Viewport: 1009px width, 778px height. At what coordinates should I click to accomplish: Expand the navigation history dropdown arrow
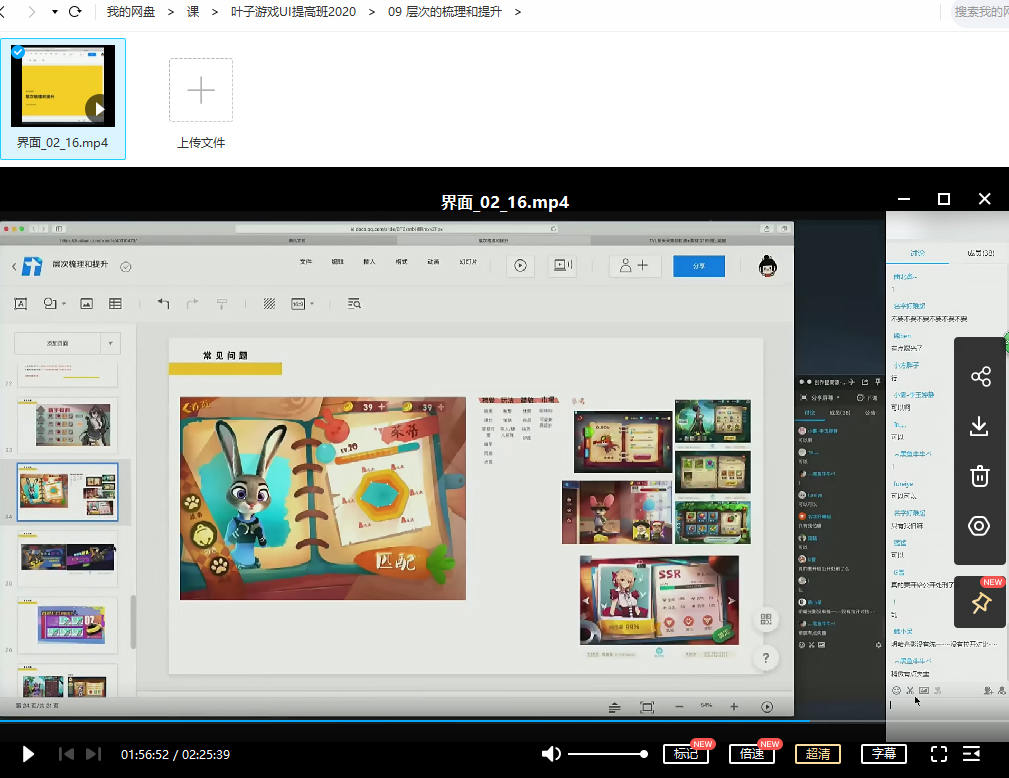pos(54,12)
